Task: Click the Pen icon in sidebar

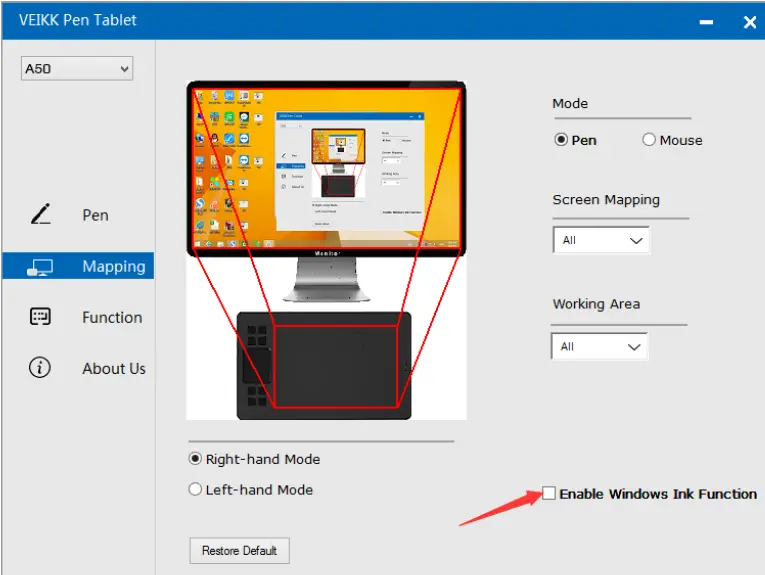Action: point(41,214)
